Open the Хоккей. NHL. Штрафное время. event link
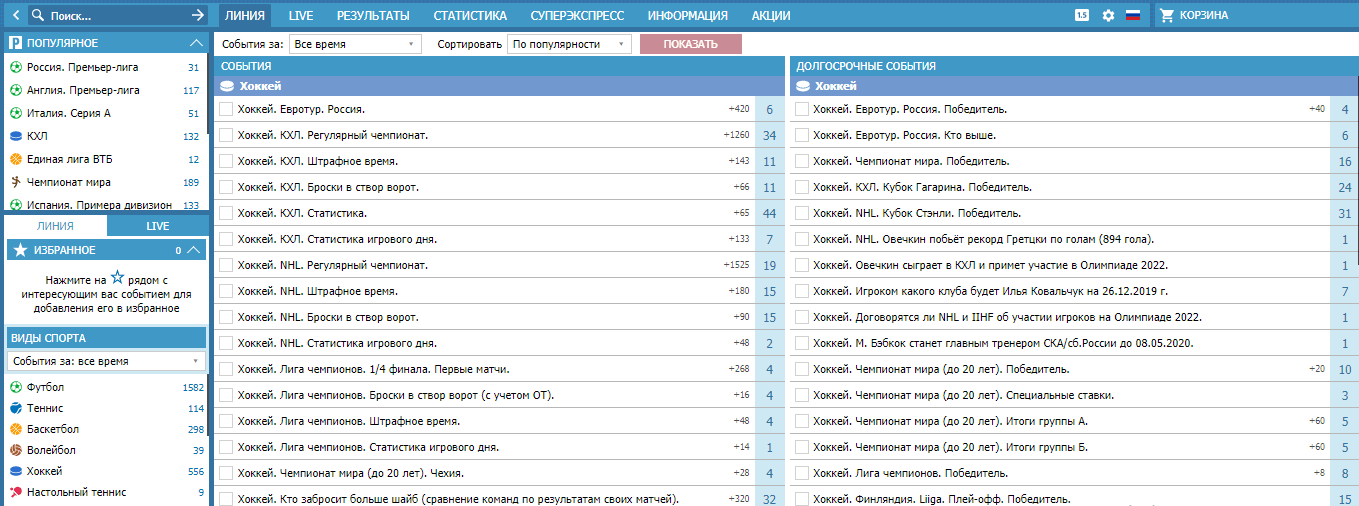 318,291
